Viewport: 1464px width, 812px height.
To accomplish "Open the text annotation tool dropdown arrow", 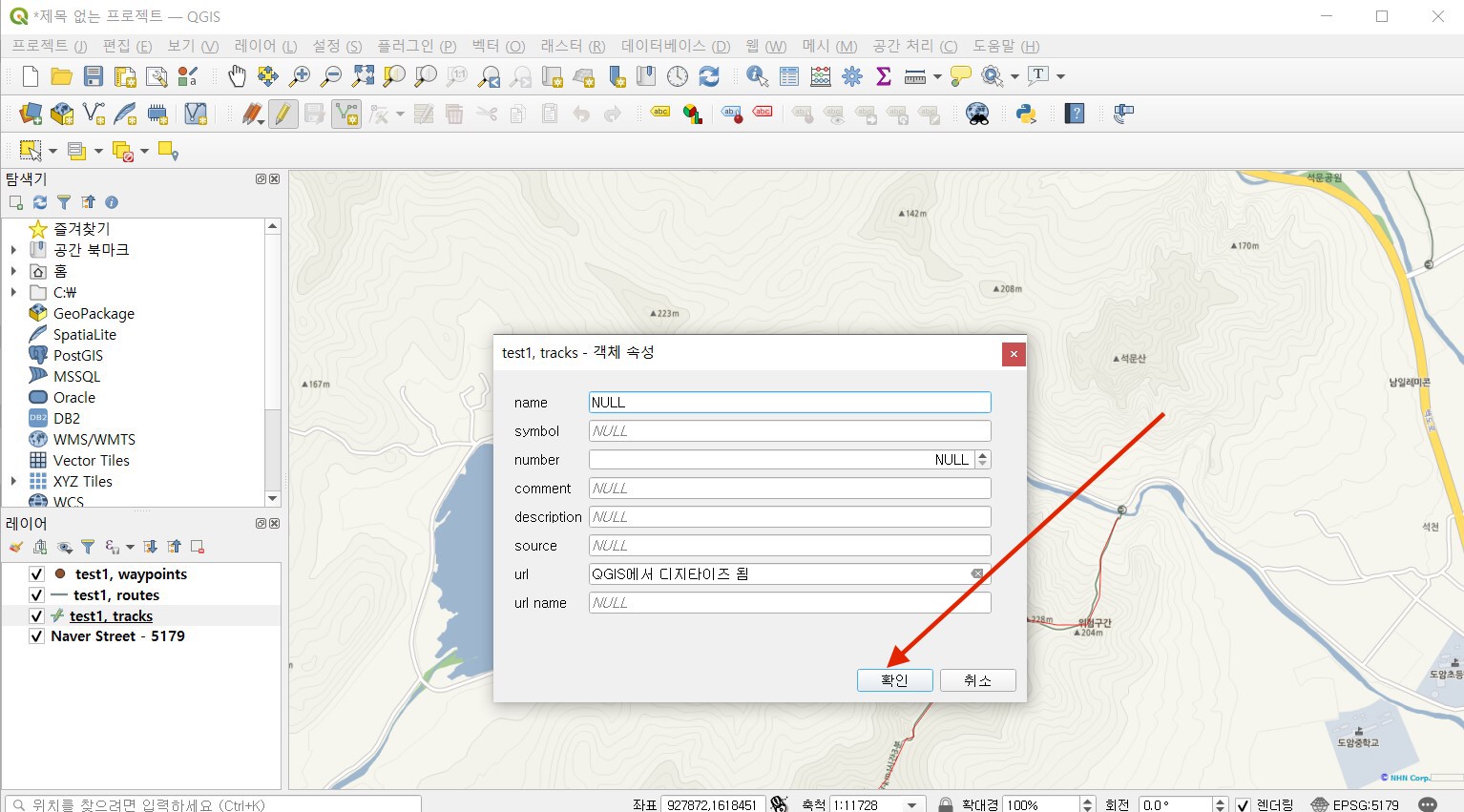I will (1060, 76).
